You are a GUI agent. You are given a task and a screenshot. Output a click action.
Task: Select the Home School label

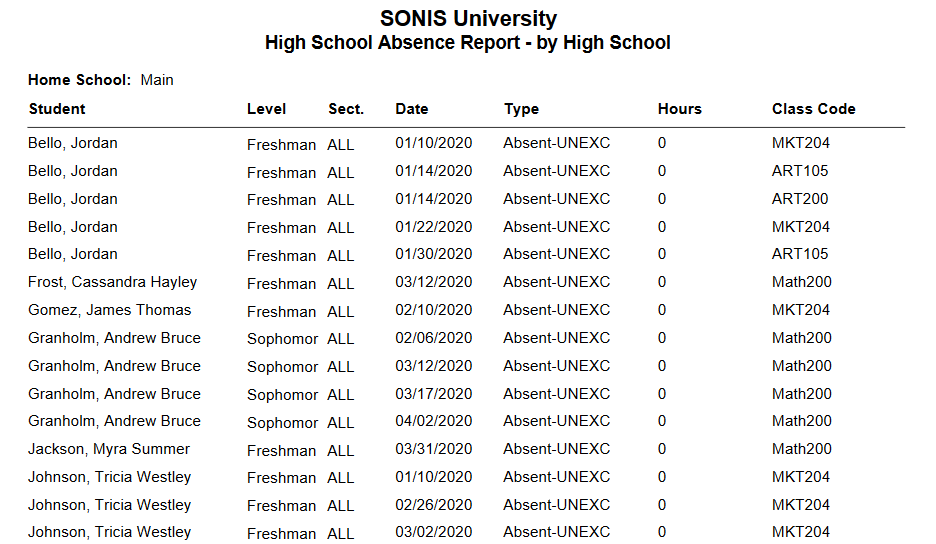pyautogui.click(x=79, y=80)
